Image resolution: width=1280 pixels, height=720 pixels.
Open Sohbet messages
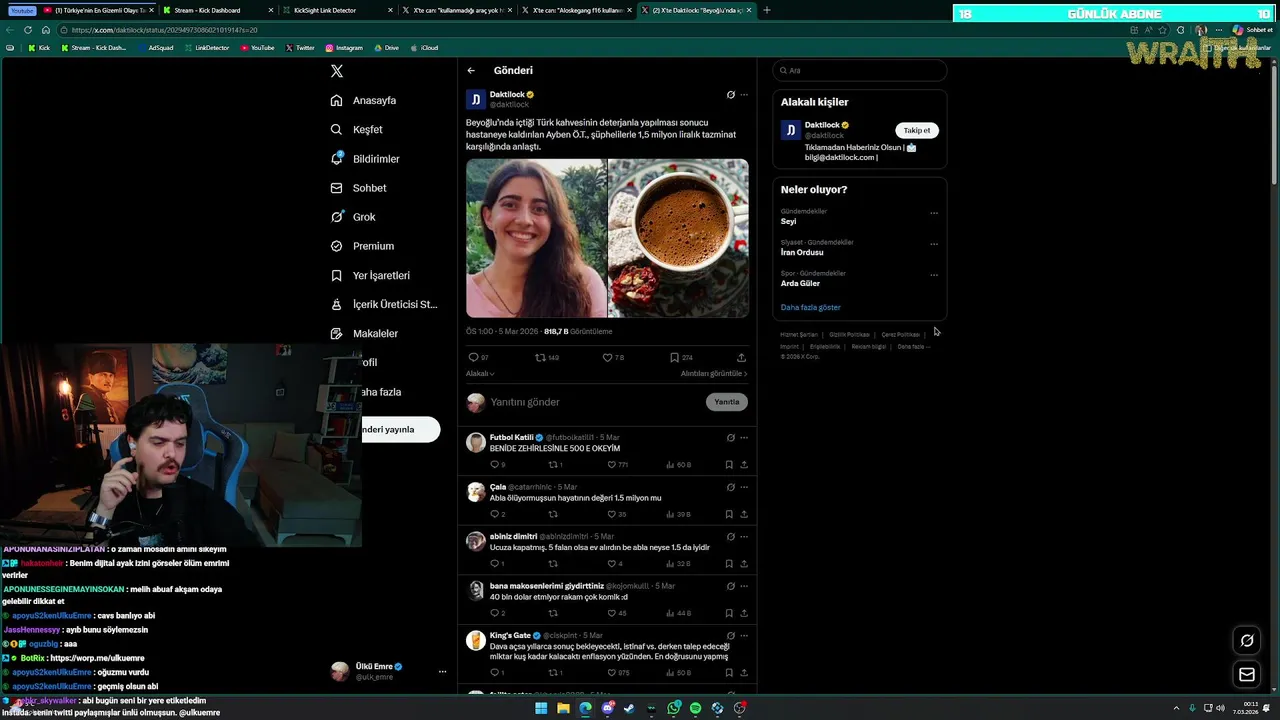point(358,187)
